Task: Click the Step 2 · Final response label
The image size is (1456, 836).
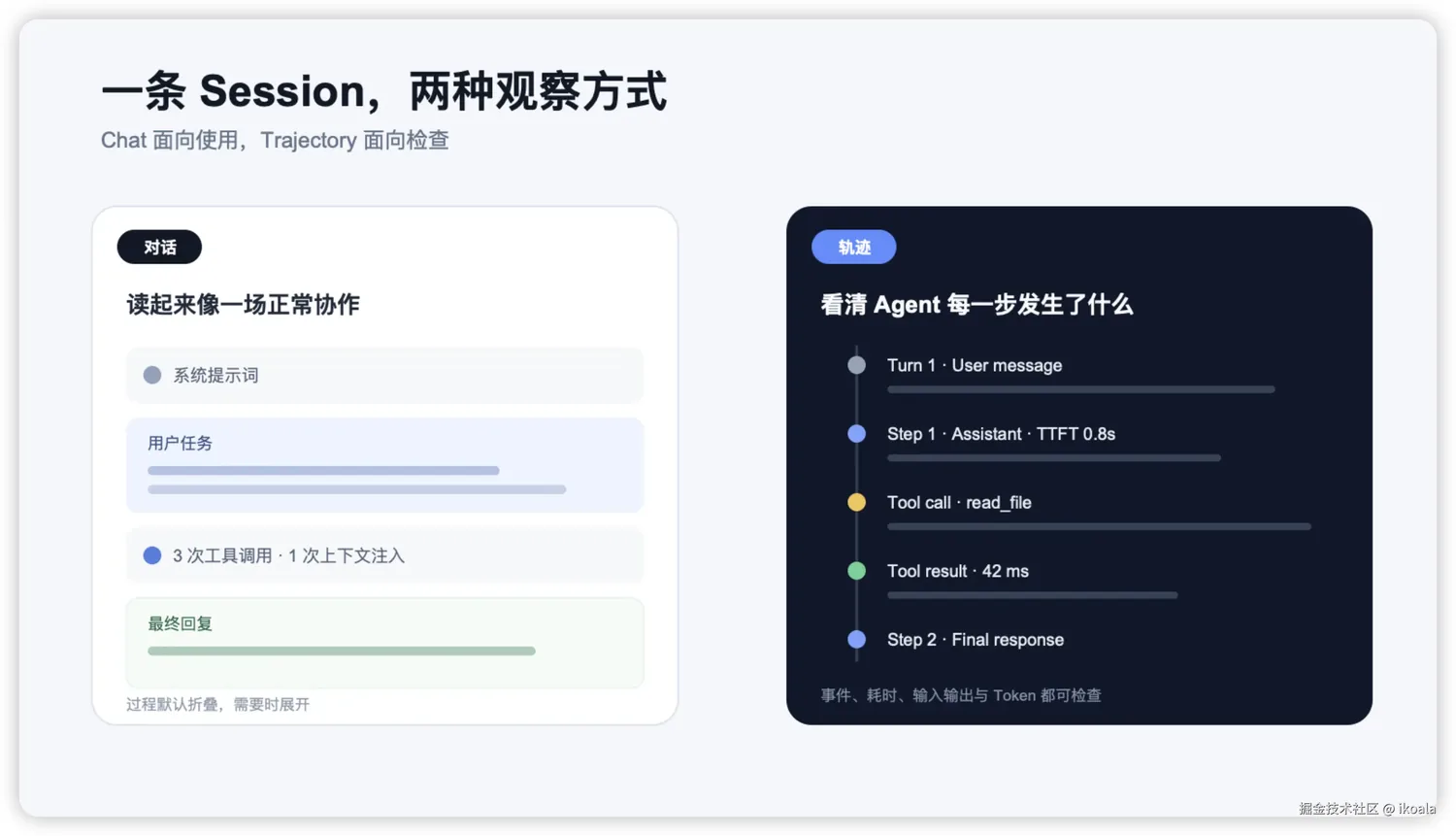Action: [x=976, y=640]
